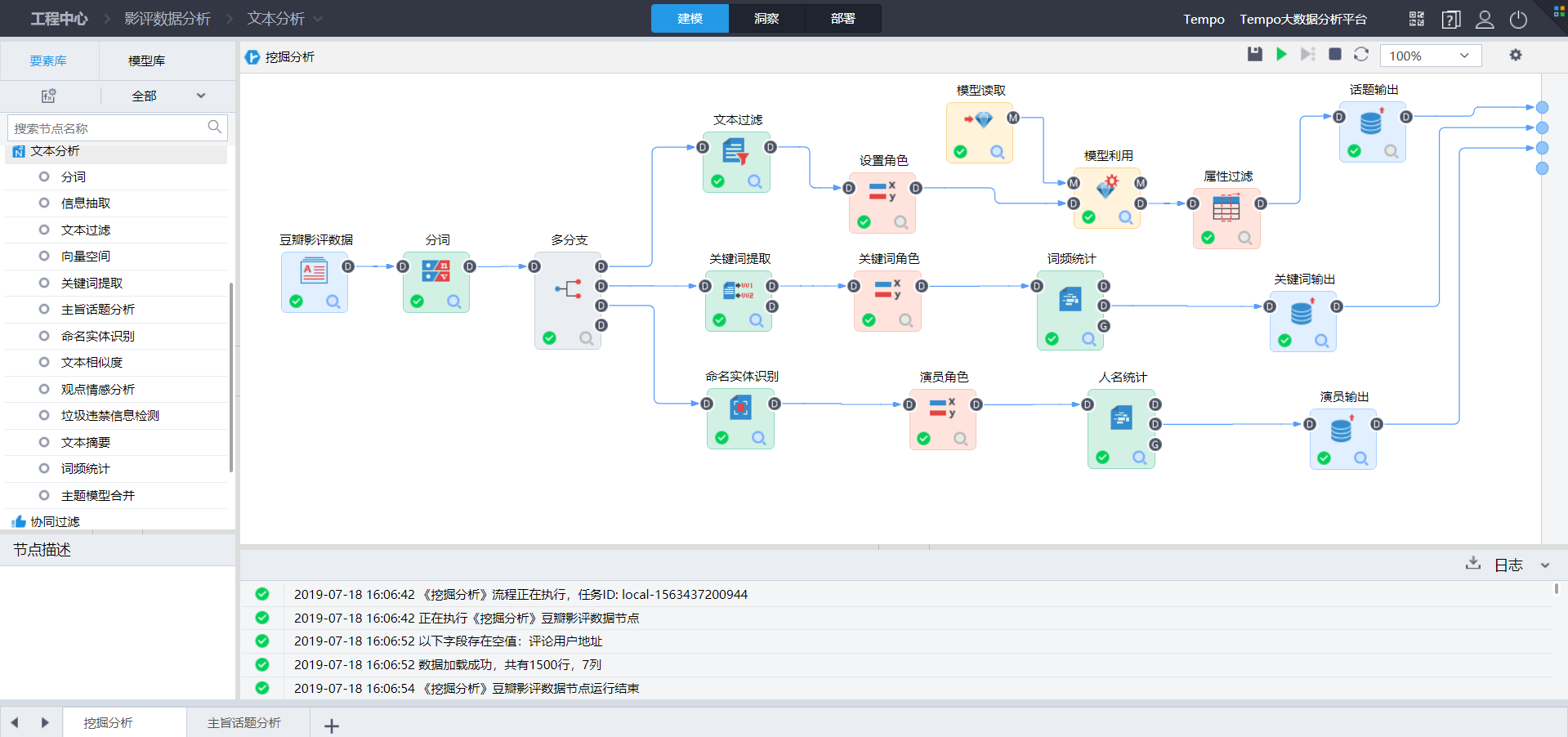
Task: Switch to the 洞察 tab
Action: point(766,18)
